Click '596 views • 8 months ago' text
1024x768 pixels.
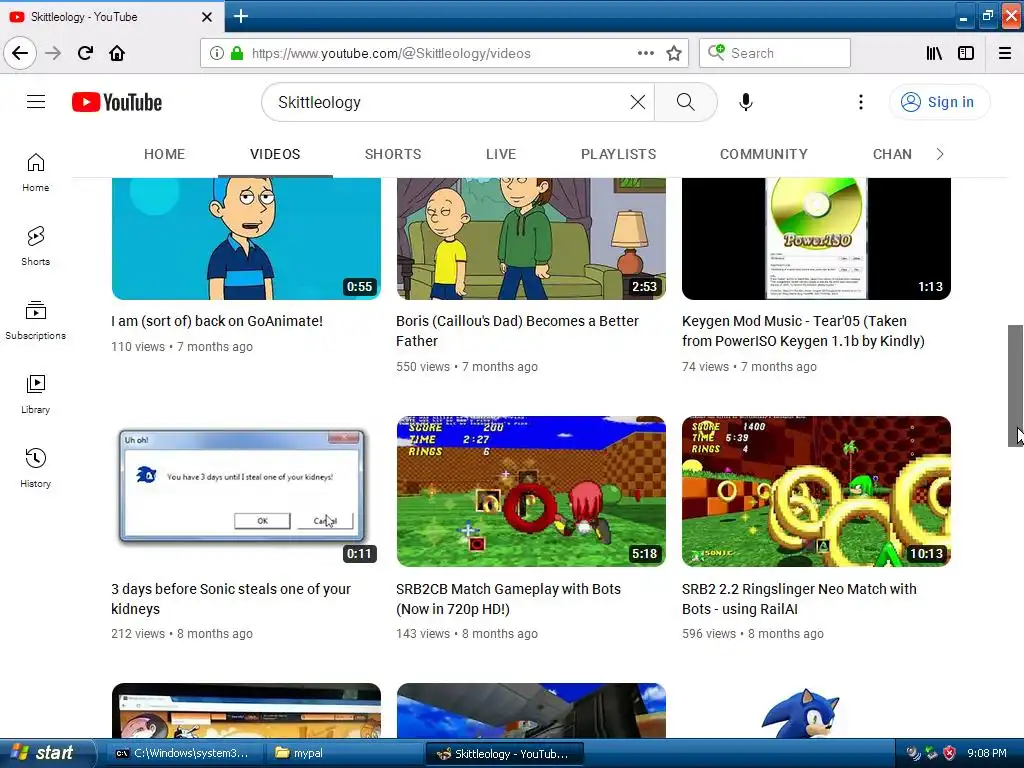(x=752, y=633)
